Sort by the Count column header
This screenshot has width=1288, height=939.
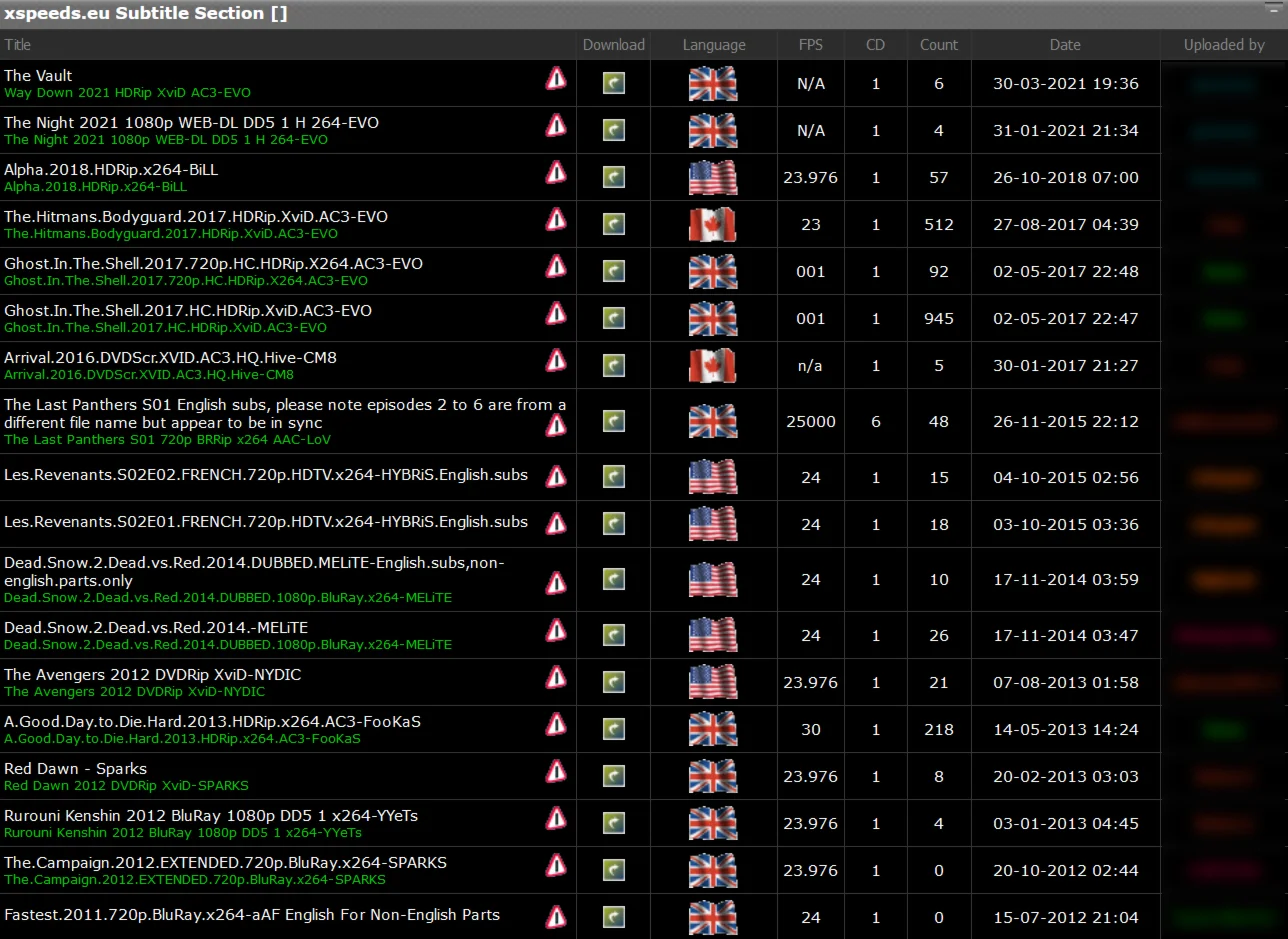click(x=939, y=44)
